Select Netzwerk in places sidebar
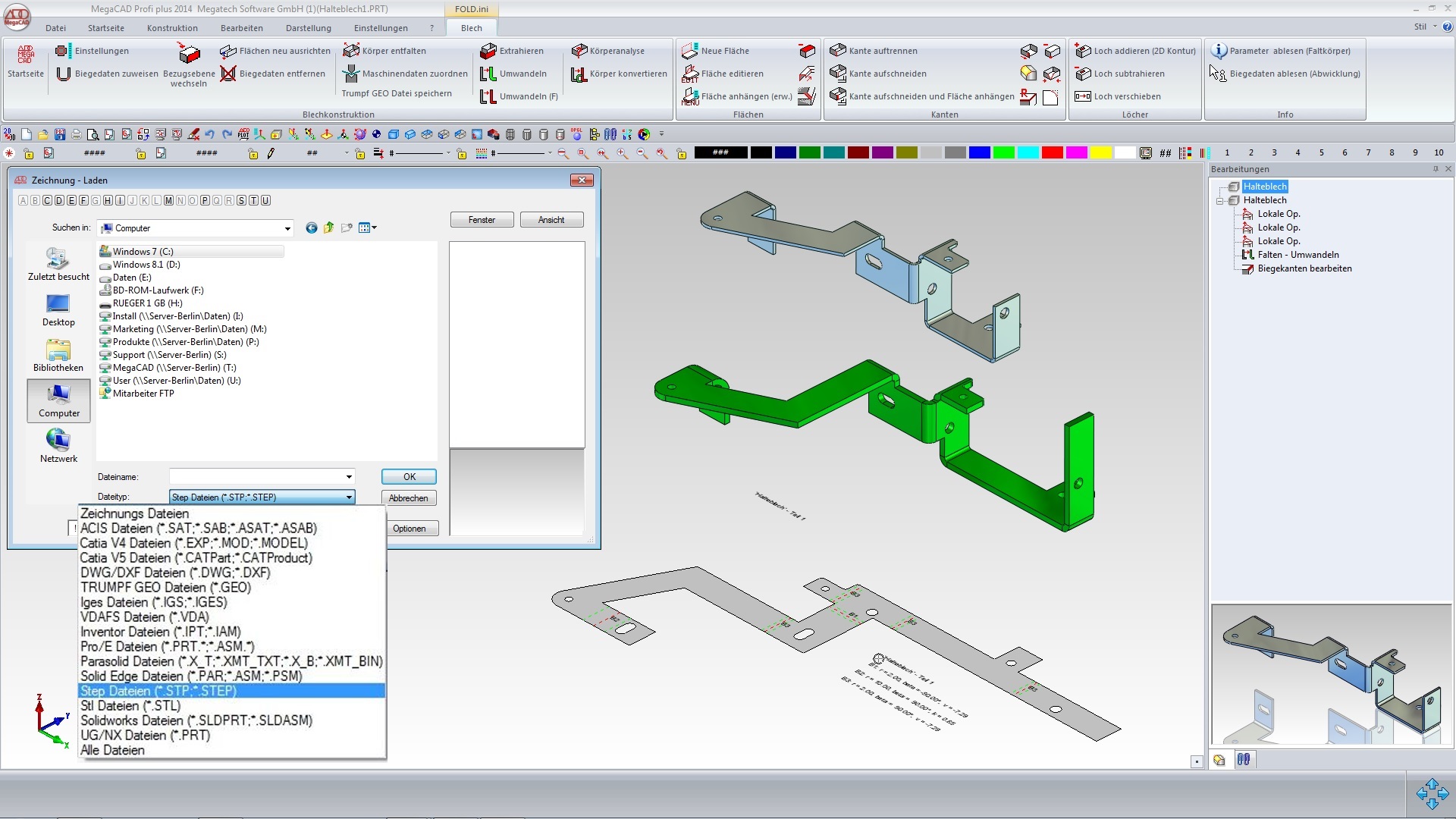Viewport: 1456px width, 819px height. (58, 446)
